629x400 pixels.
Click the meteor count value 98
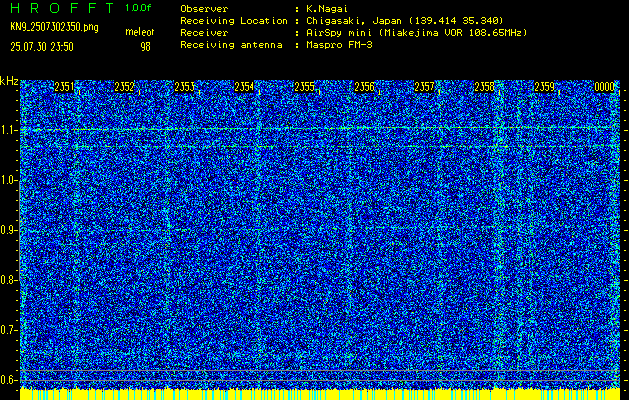tap(145, 47)
